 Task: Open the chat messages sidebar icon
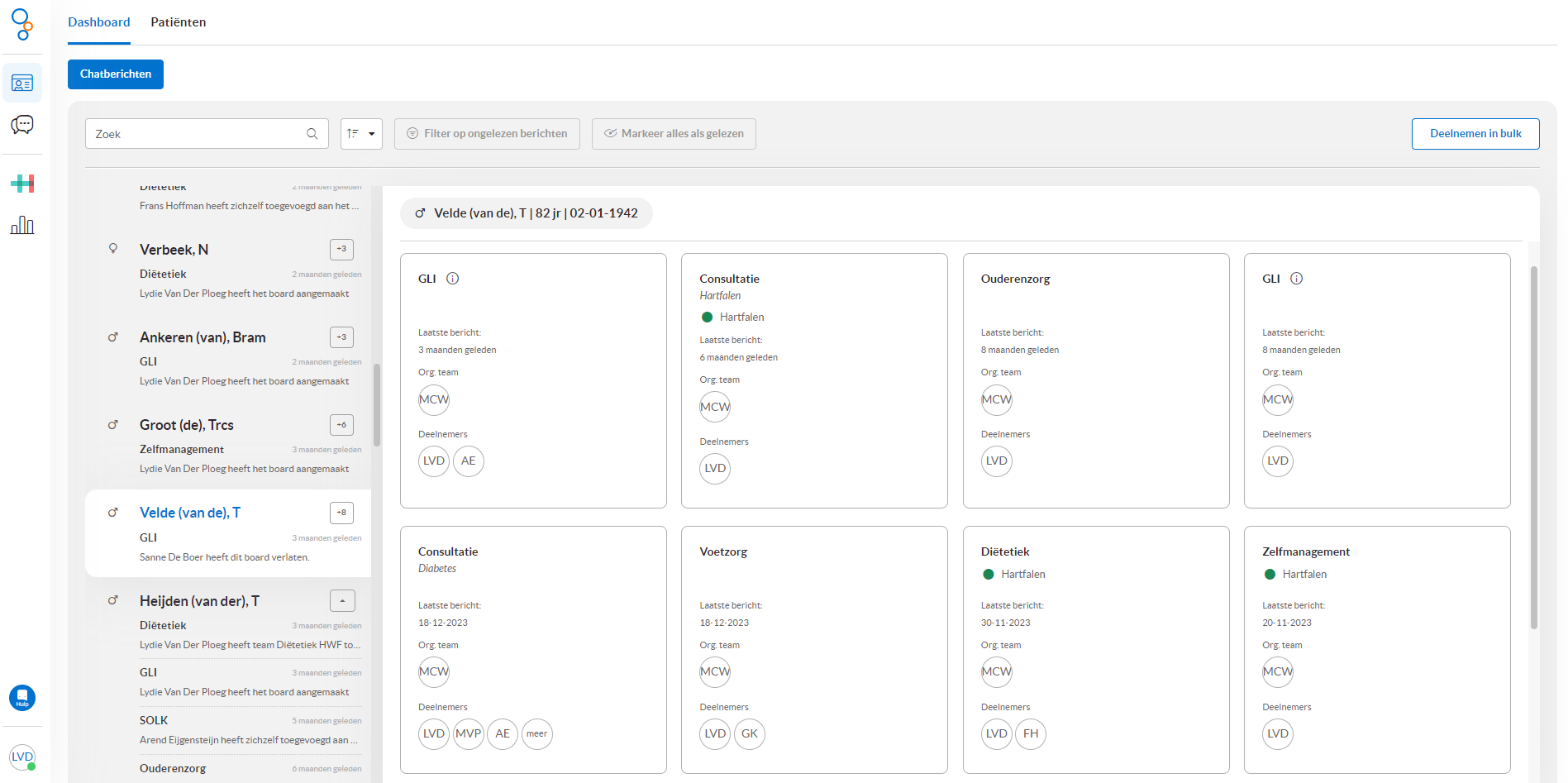pyautogui.click(x=22, y=125)
